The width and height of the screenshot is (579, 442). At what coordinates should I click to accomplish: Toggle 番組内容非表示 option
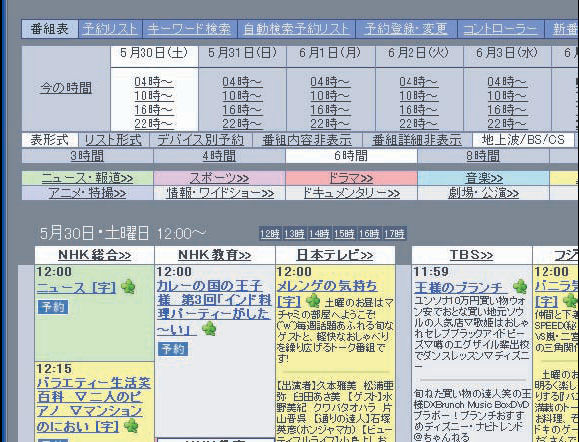tap(307, 140)
